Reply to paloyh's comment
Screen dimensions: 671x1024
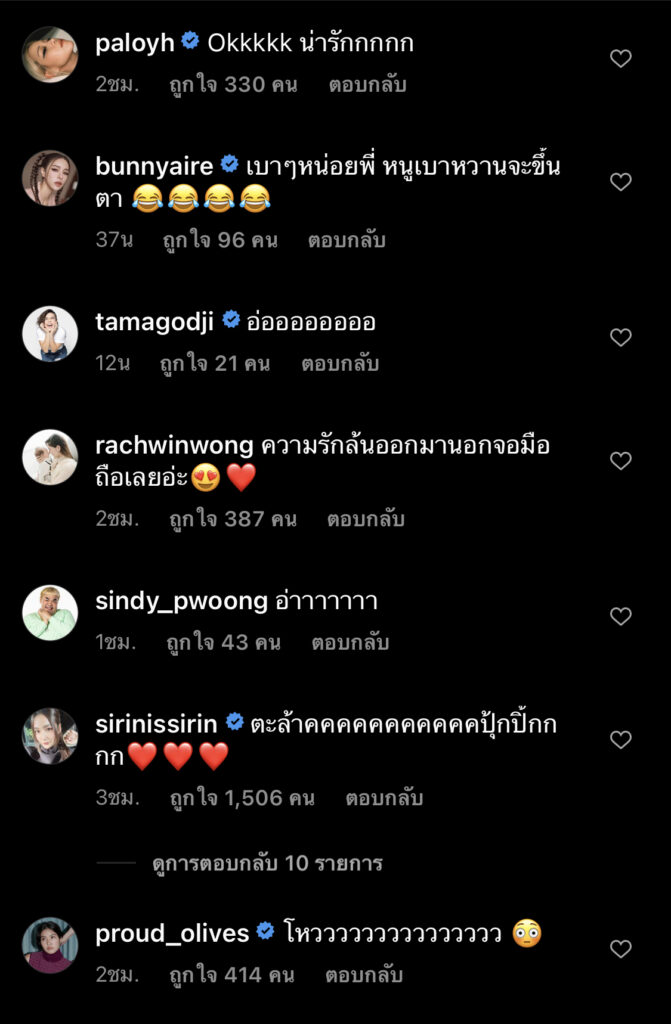(367, 85)
